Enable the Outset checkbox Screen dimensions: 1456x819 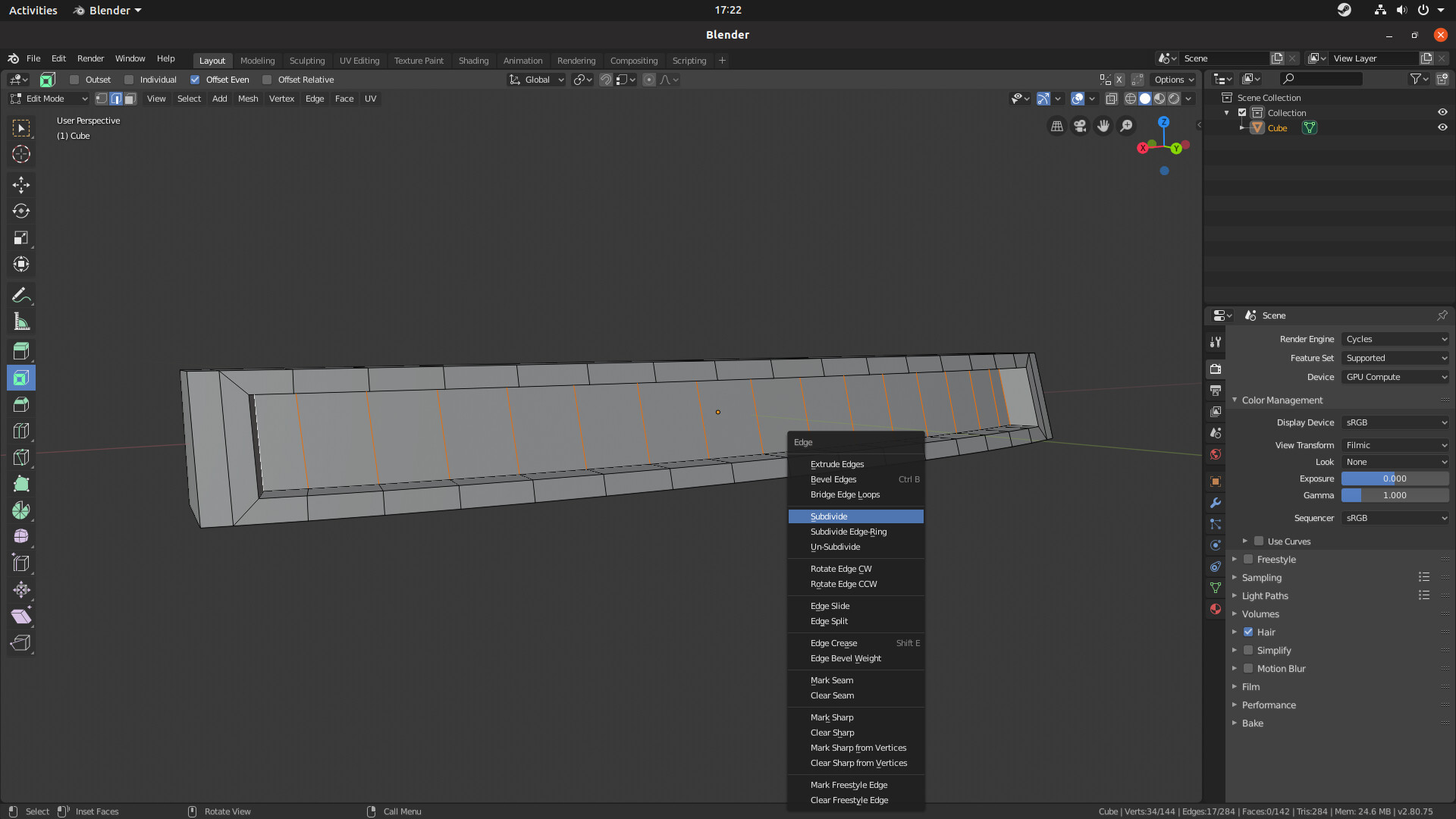[74, 80]
